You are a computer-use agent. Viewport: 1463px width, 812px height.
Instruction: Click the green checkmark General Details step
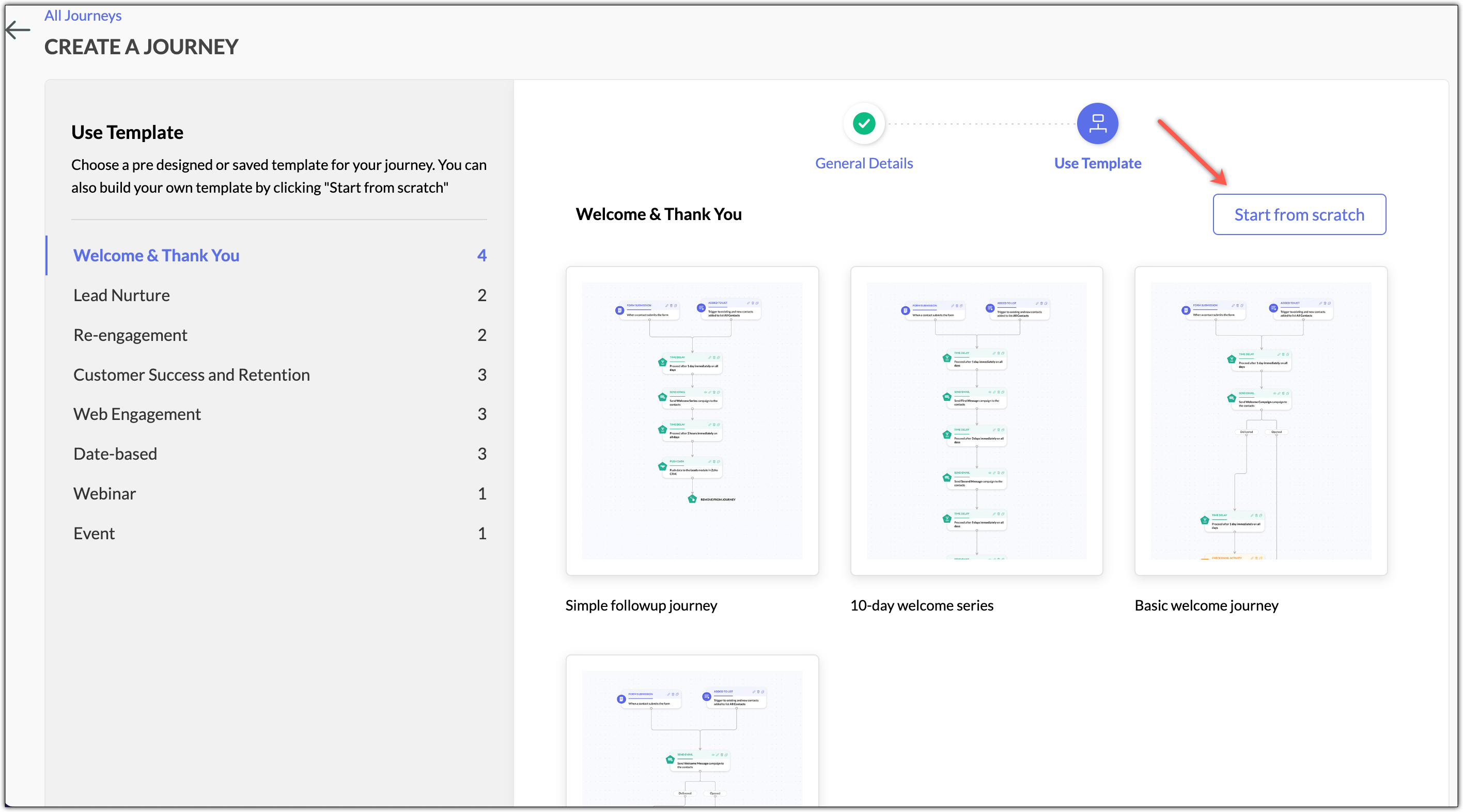[x=864, y=123]
